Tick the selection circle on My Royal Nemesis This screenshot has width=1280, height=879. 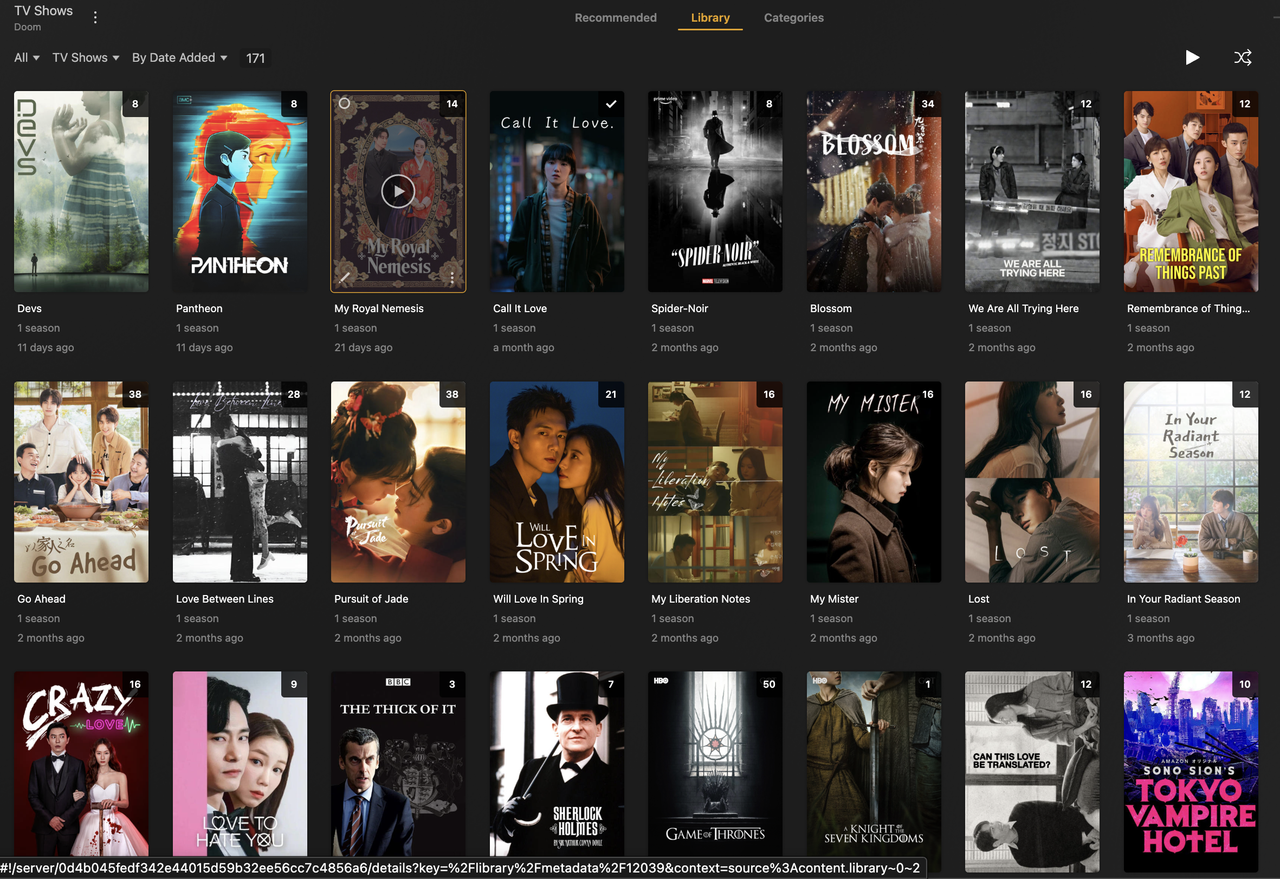pos(344,103)
